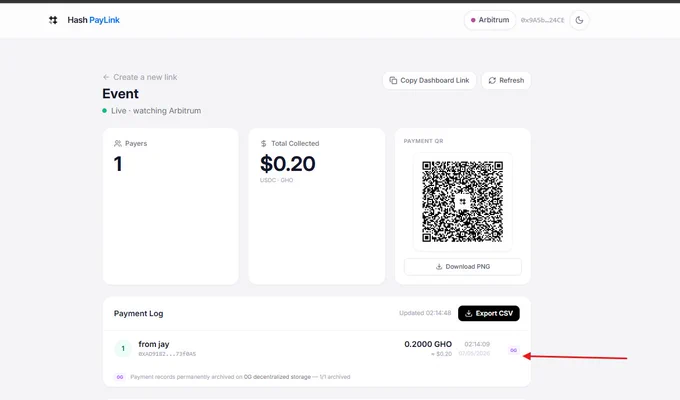Click the circular refresh arrows icon
The width and height of the screenshot is (680, 400).
pos(492,80)
